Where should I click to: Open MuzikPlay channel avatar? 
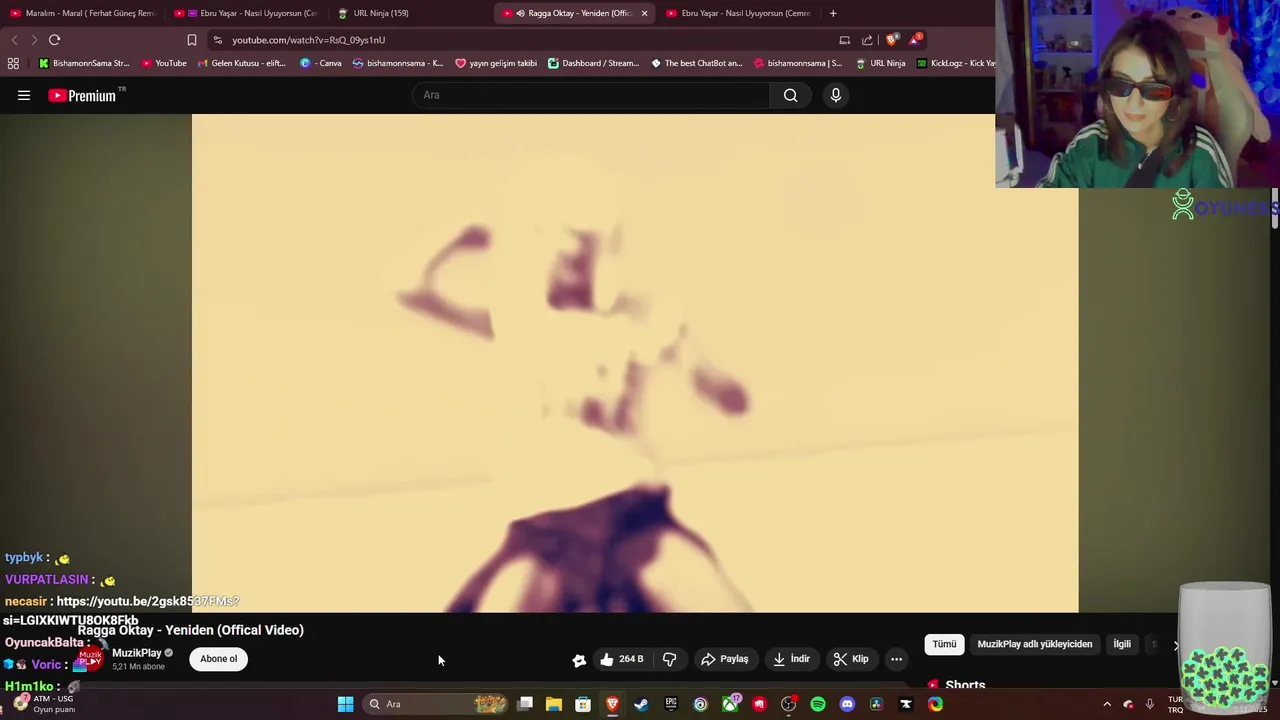pos(91,659)
